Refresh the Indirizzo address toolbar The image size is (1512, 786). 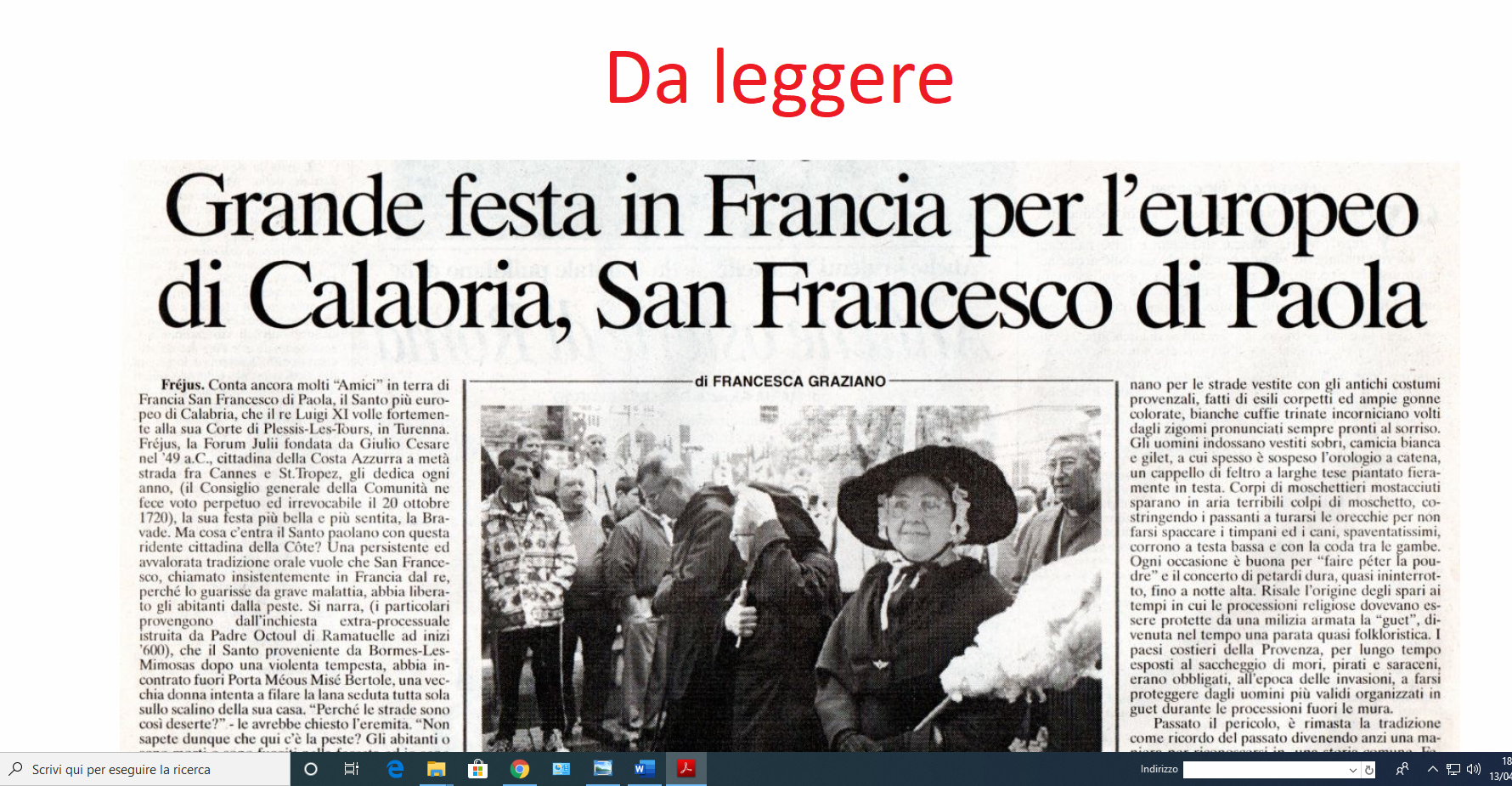coord(1369,770)
